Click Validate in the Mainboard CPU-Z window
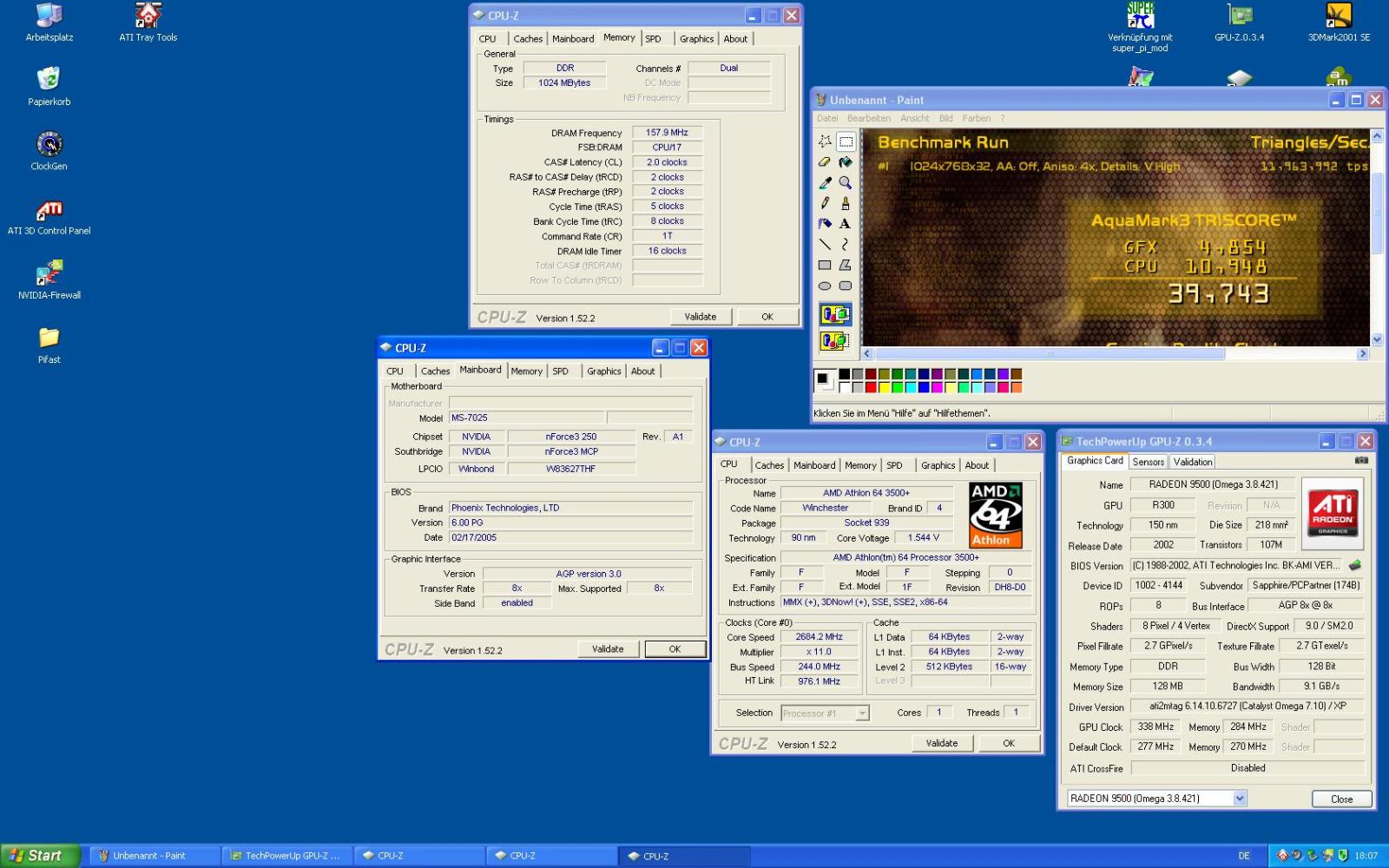Screen dimensions: 1389x868 pyautogui.click(x=608, y=649)
